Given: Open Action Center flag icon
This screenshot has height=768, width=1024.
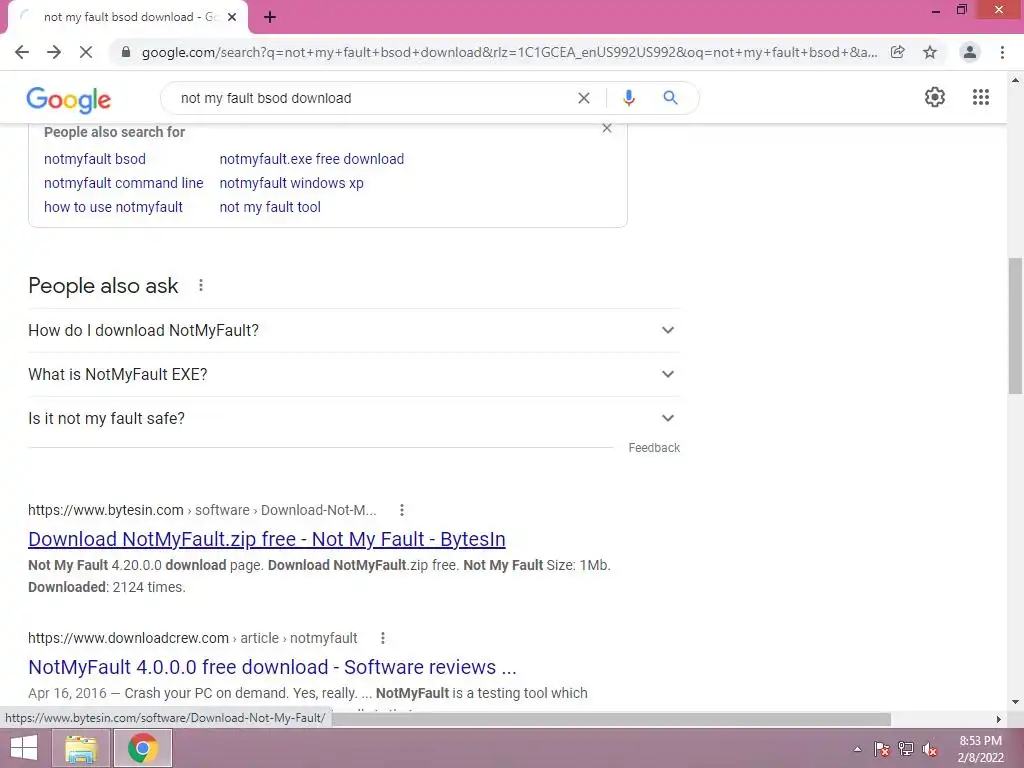Looking at the screenshot, I should pos(882,749).
